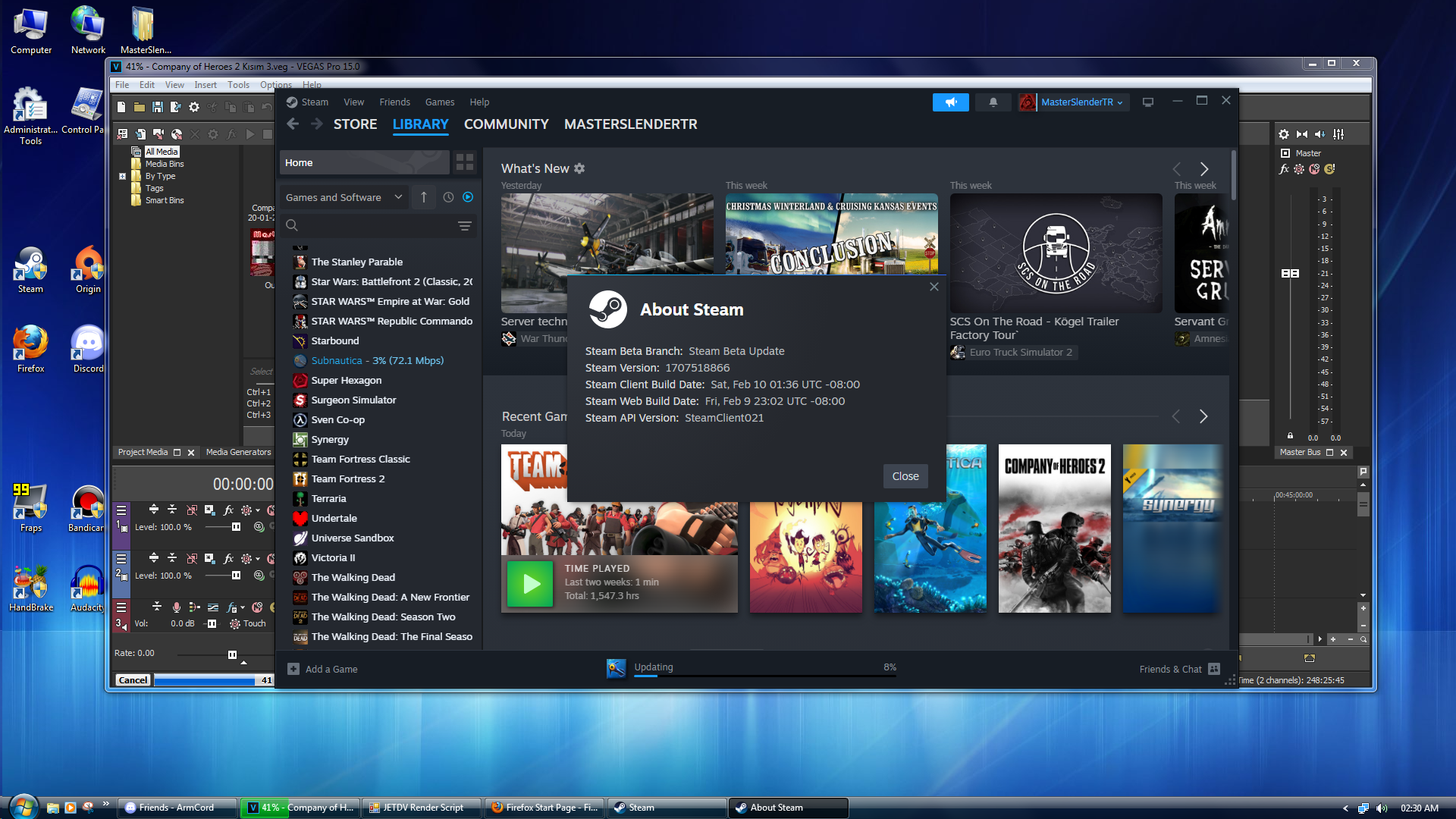The height and width of the screenshot is (819, 1456).
Task: Open the What's New settings gear
Action: (579, 168)
